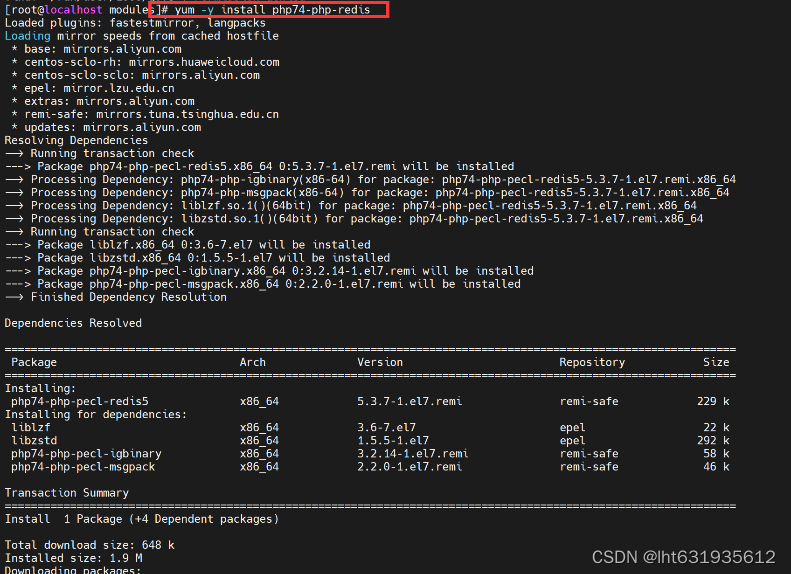Click the yum install php74-php-redis command text
Viewport: 791px width, 574px height.
272,10
